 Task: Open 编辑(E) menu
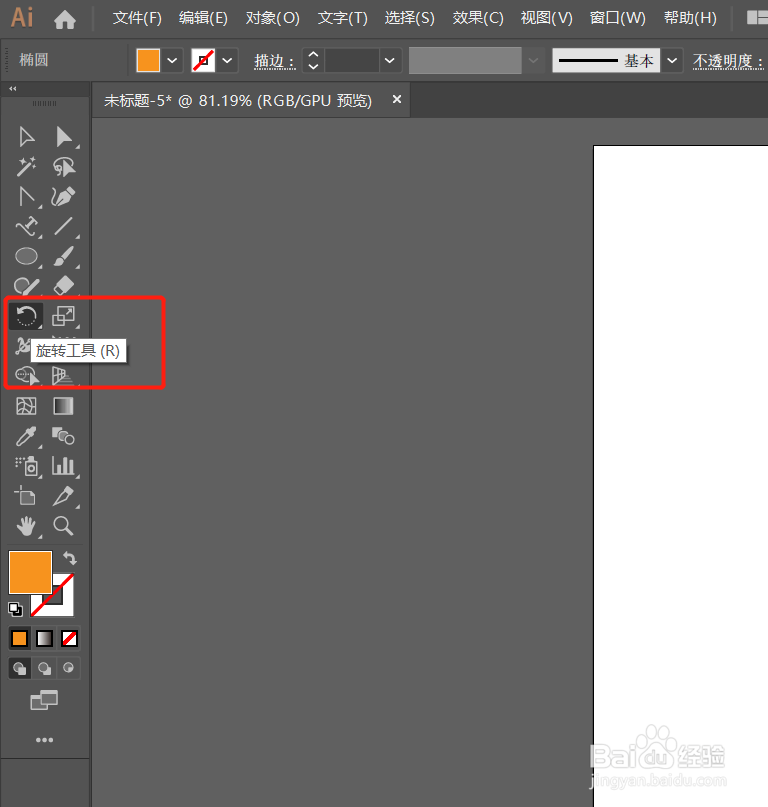point(203,19)
